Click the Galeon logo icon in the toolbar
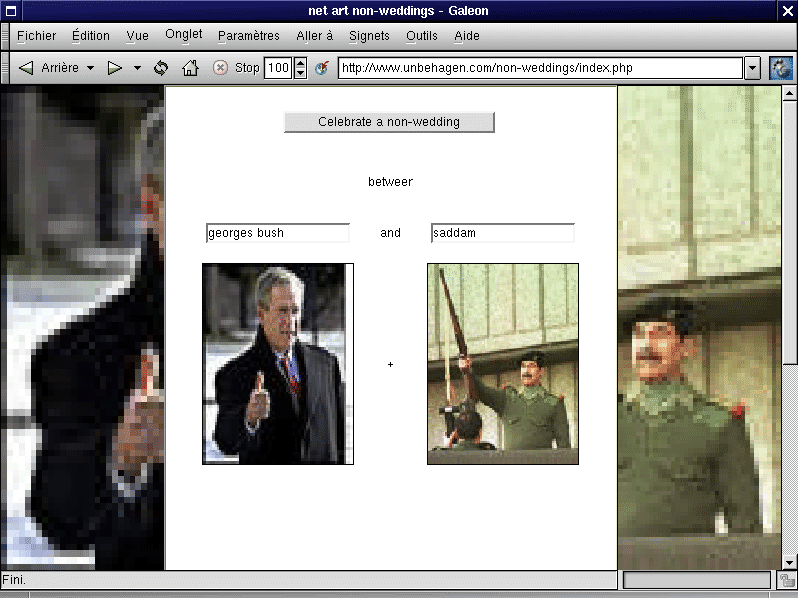798x598 pixels. [x=781, y=68]
